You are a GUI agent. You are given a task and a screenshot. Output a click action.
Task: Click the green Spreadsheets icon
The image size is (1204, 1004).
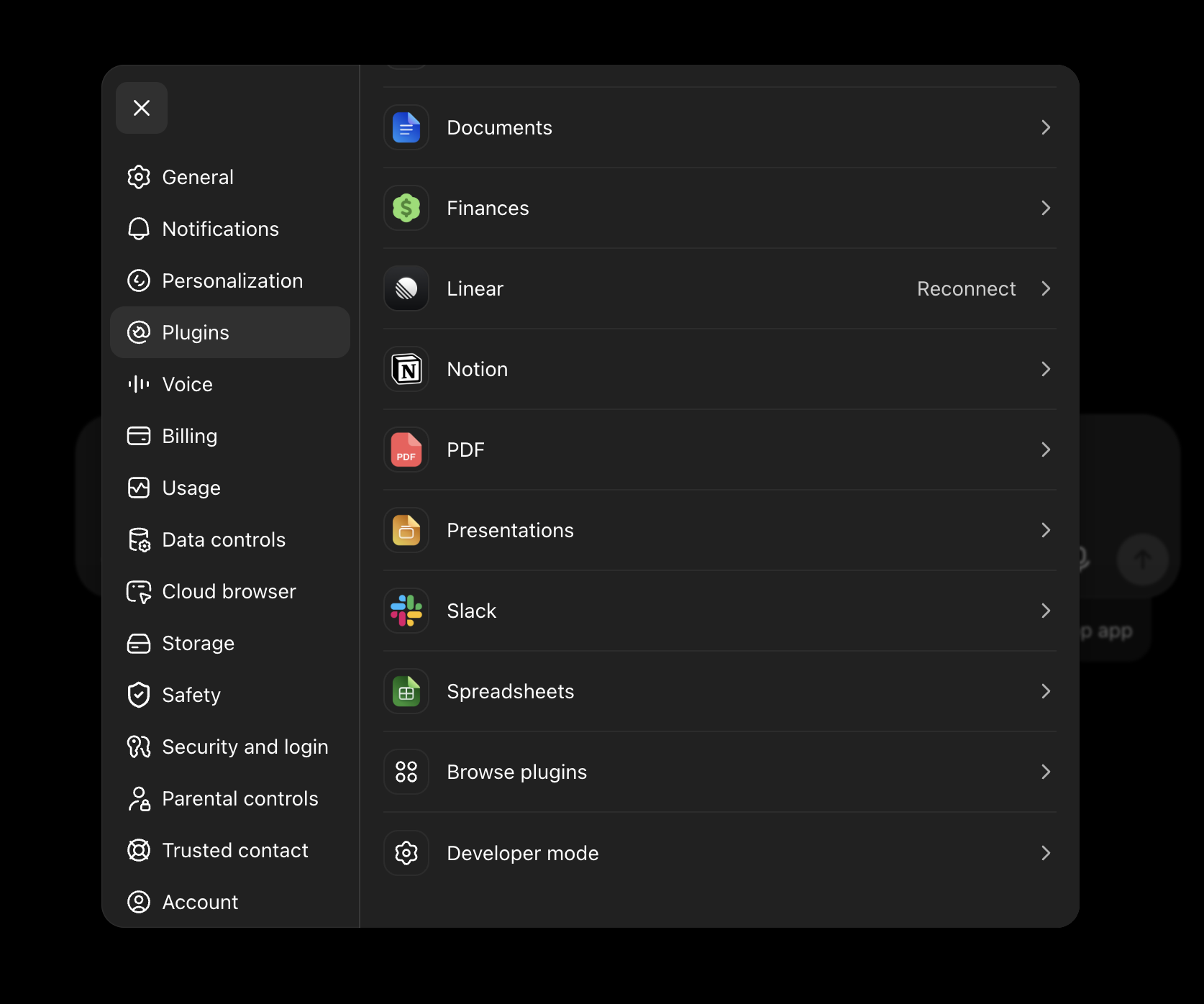click(x=406, y=691)
